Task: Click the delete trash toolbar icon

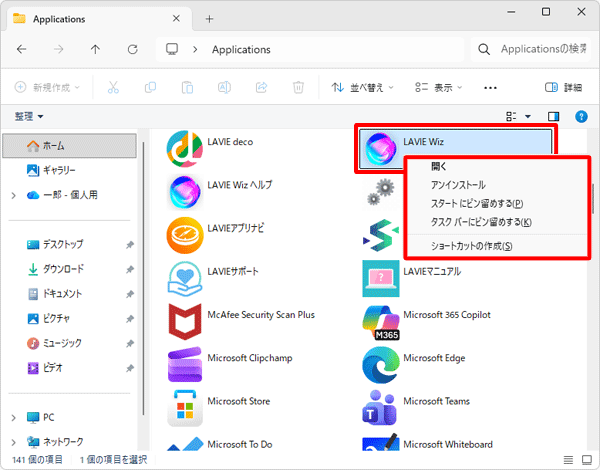Action: [x=298, y=88]
